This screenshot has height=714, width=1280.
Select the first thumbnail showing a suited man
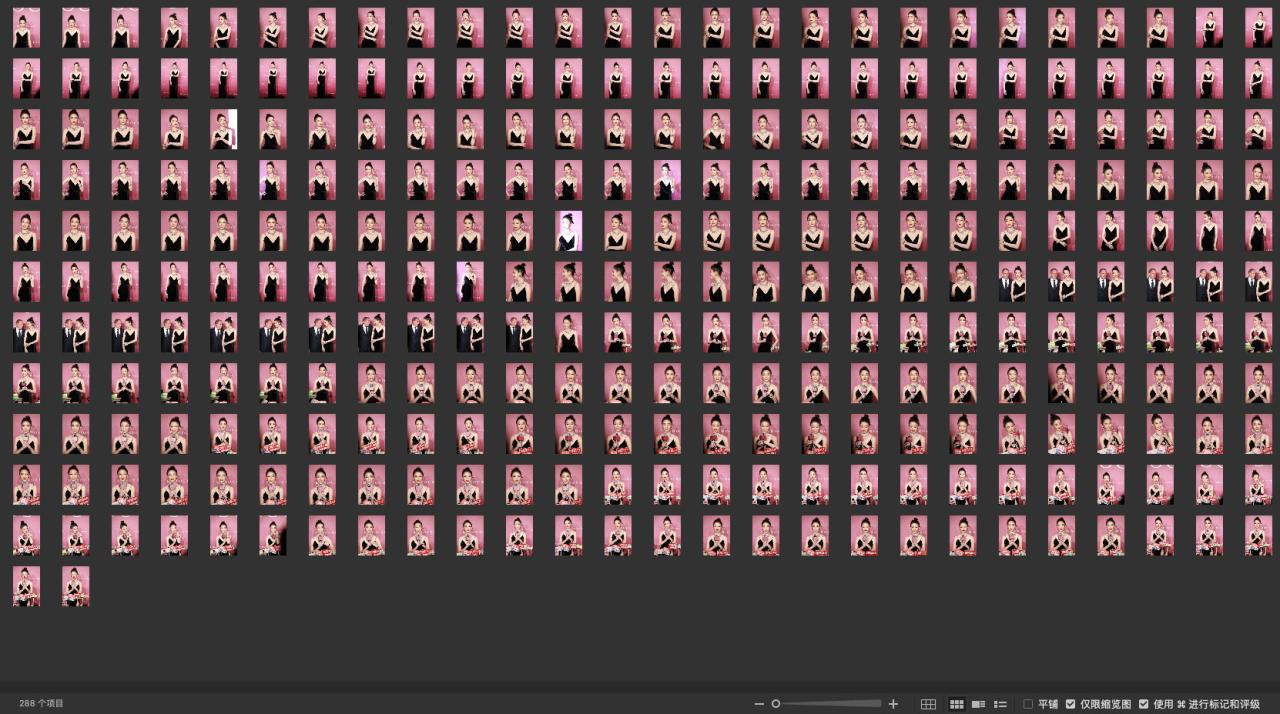(x=1012, y=282)
